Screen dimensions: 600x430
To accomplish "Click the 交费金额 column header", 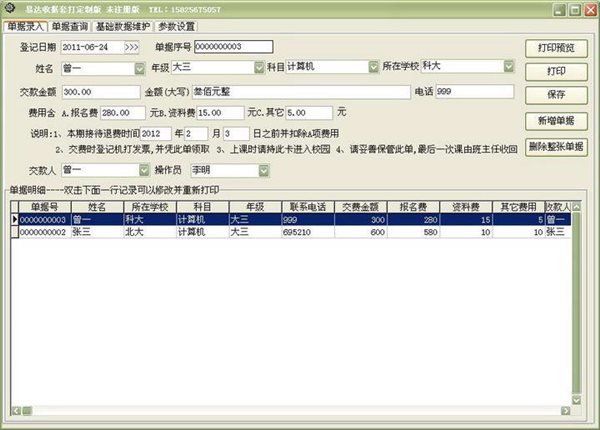I will pyautogui.click(x=360, y=207).
